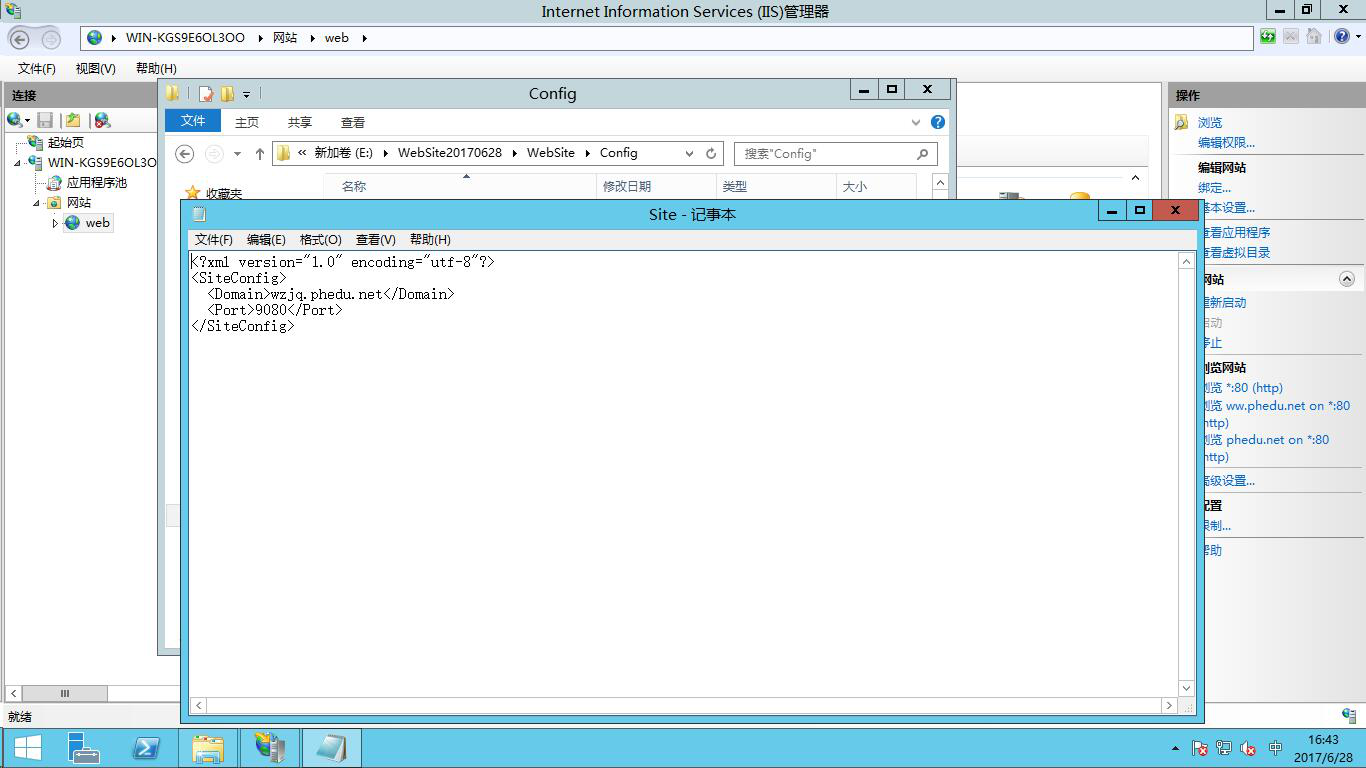The image size is (1366, 768).
Task: Expand the web site tree node
Action: point(55,223)
